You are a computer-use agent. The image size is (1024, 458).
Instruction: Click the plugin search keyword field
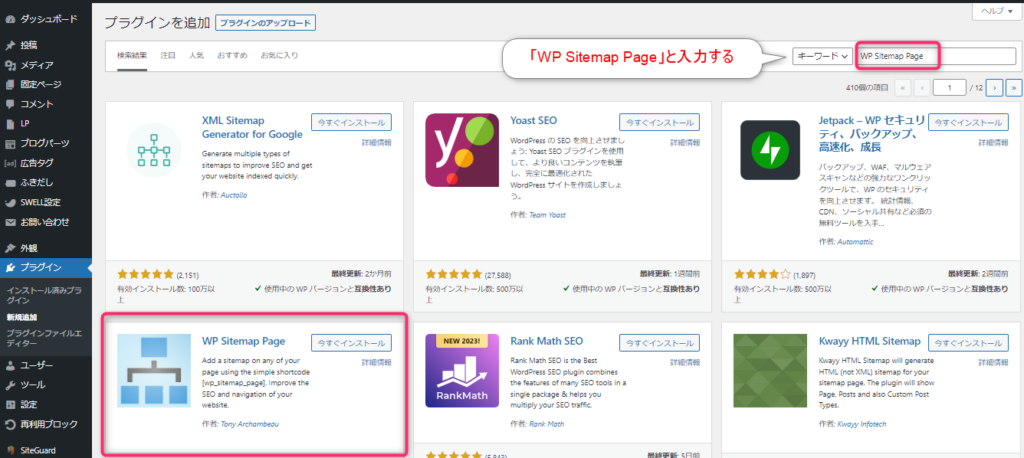tap(936, 56)
